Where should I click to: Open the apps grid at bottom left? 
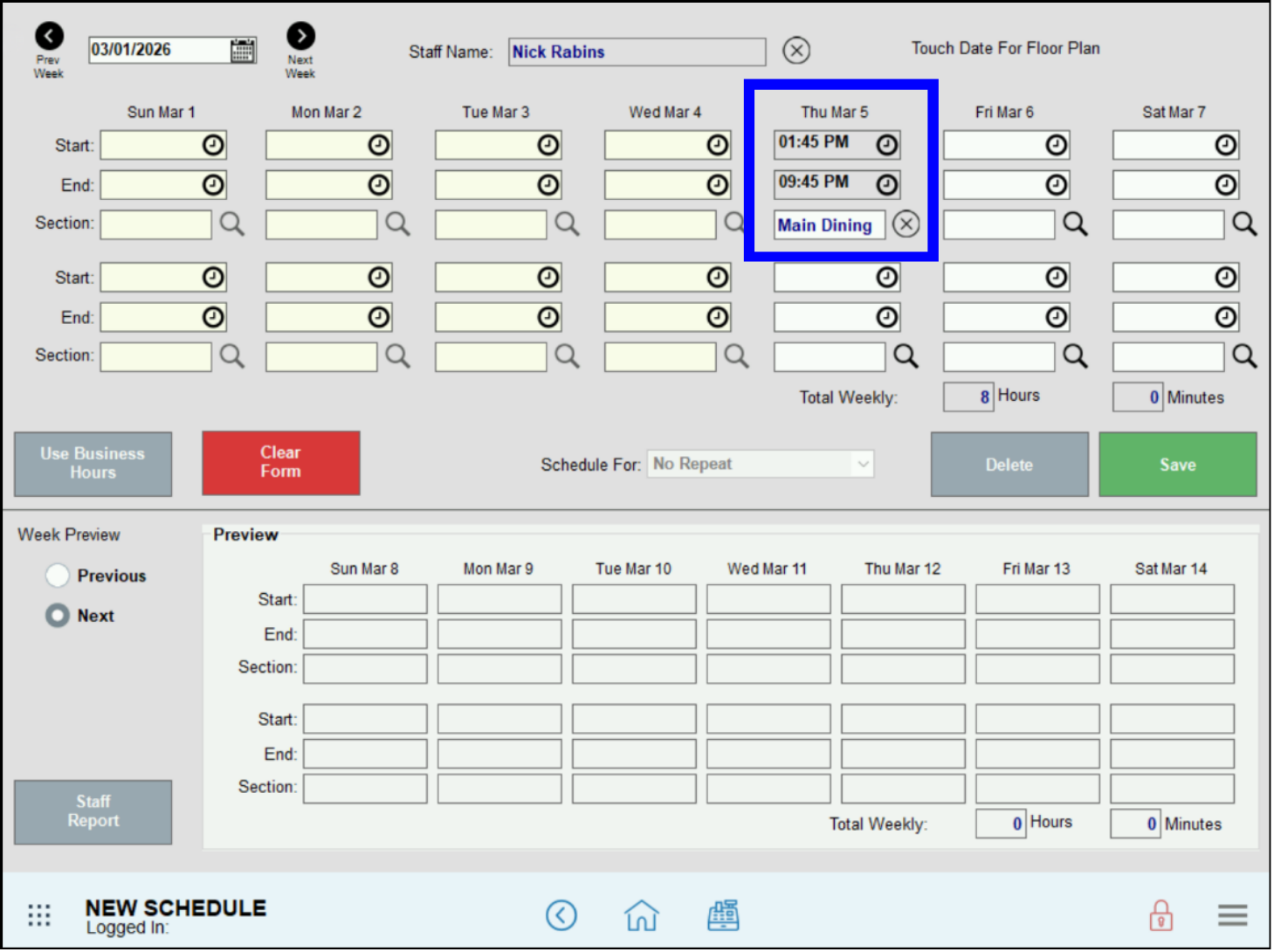(x=38, y=914)
